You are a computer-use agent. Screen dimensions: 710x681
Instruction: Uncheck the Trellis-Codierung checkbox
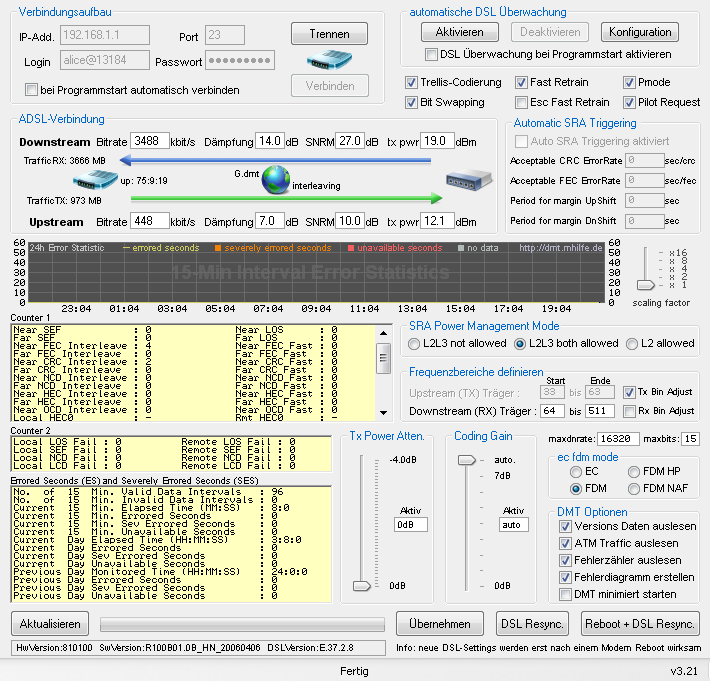tap(412, 82)
